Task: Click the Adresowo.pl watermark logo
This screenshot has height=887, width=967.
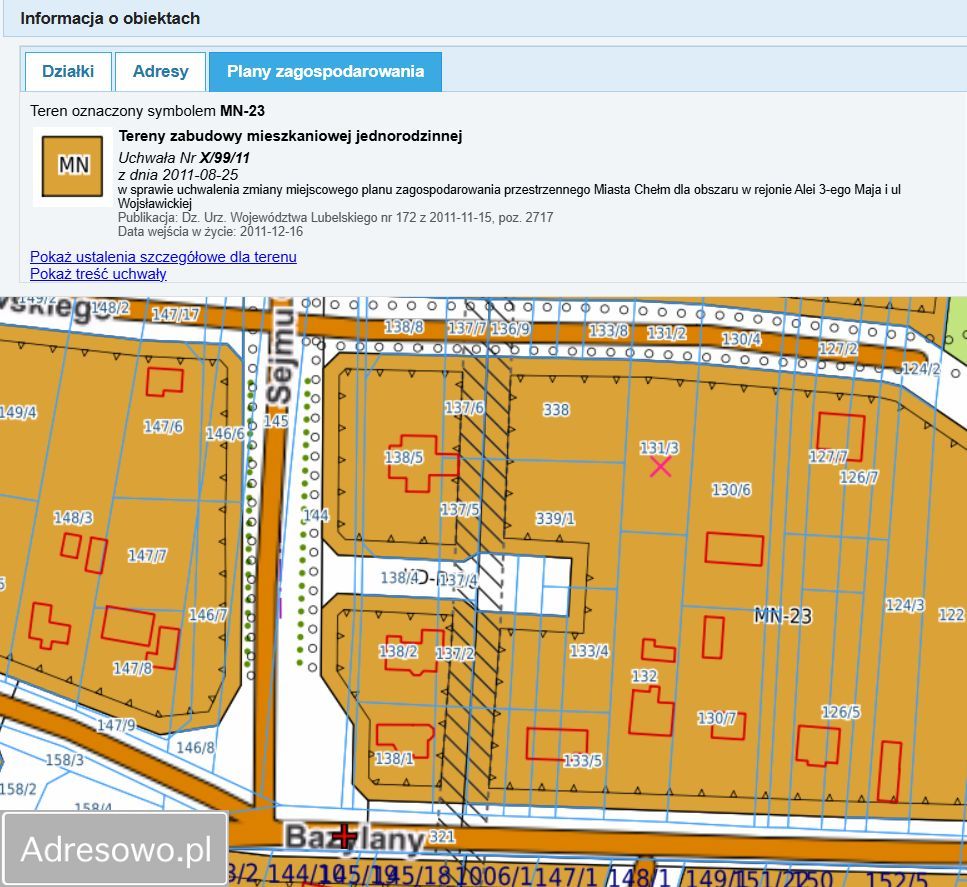Action: tap(115, 849)
